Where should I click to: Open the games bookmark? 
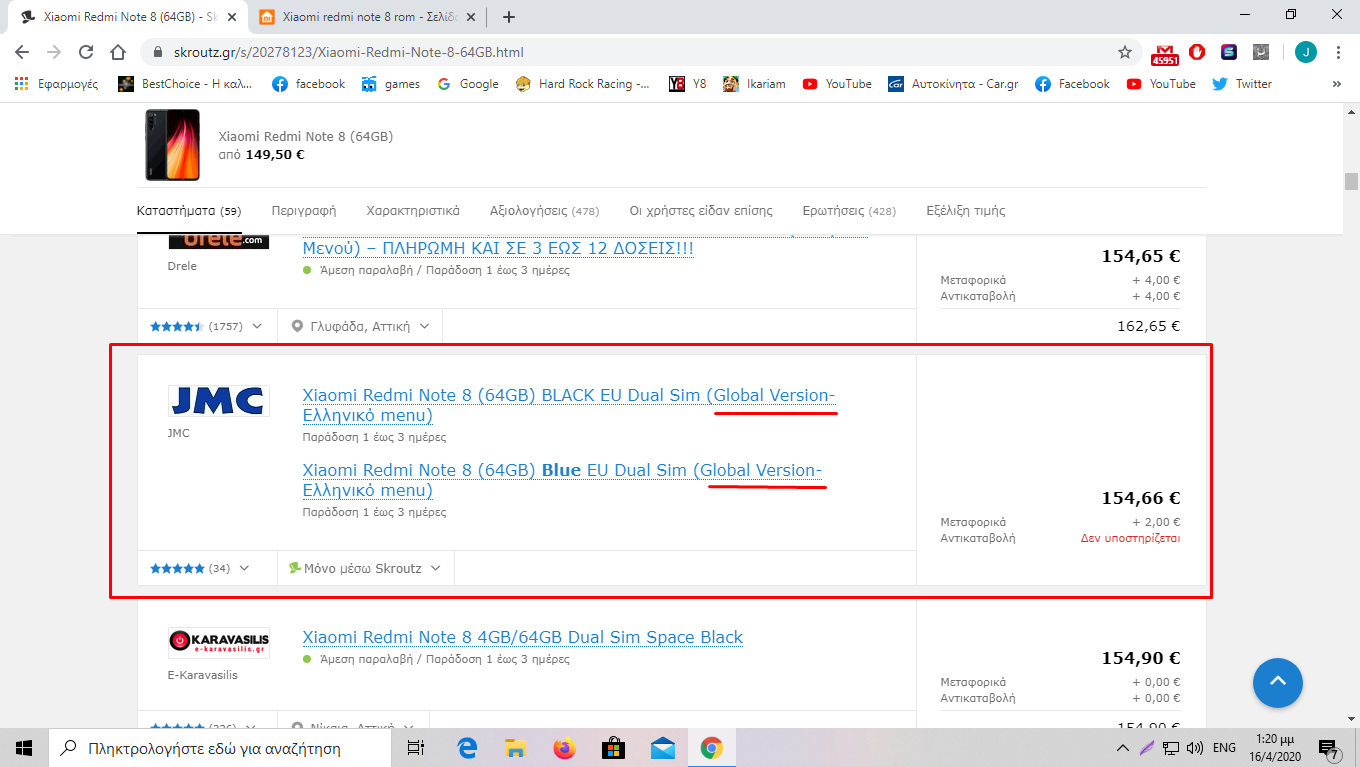[391, 84]
